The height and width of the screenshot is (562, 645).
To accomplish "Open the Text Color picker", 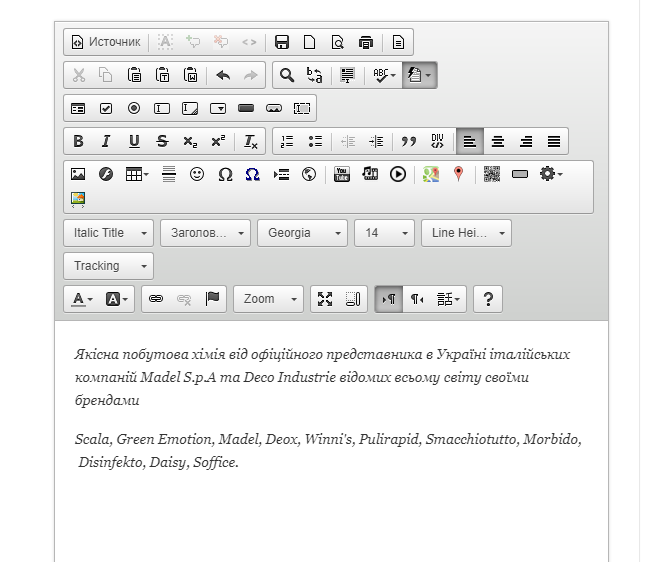I will tap(82, 299).
